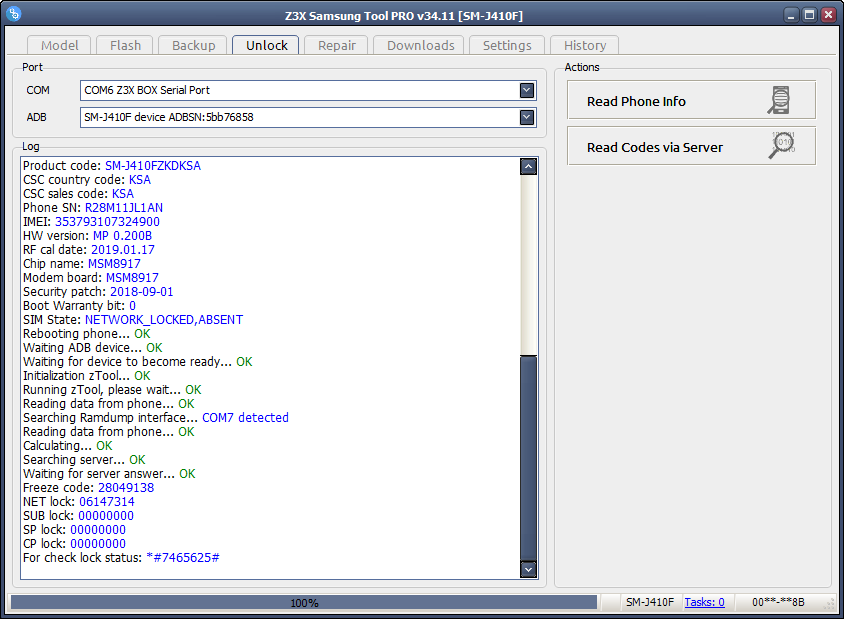Click the log scrollbar up arrow
The height and width of the screenshot is (619, 844).
pyautogui.click(x=529, y=167)
